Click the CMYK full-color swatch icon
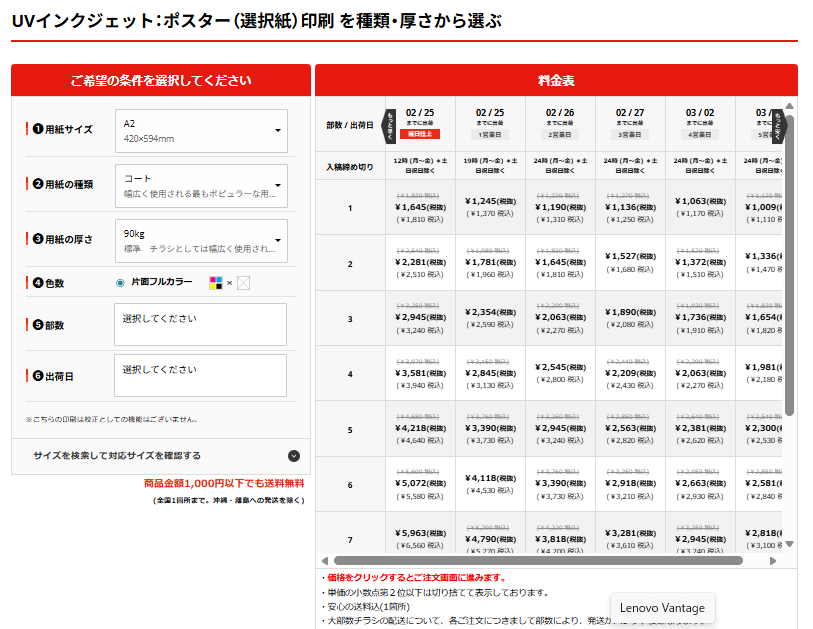 pyautogui.click(x=215, y=283)
